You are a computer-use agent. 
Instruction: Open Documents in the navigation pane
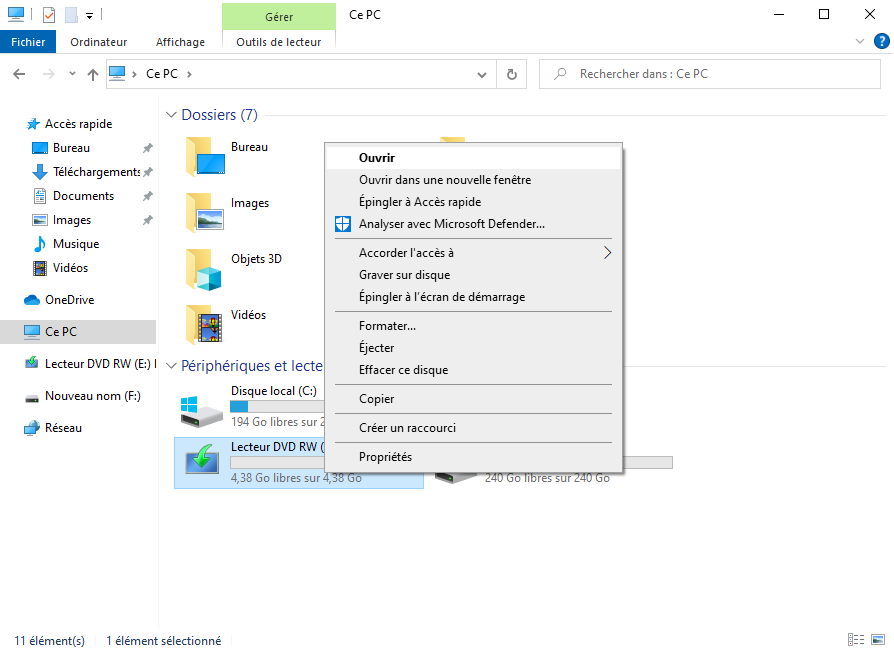(x=83, y=196)
